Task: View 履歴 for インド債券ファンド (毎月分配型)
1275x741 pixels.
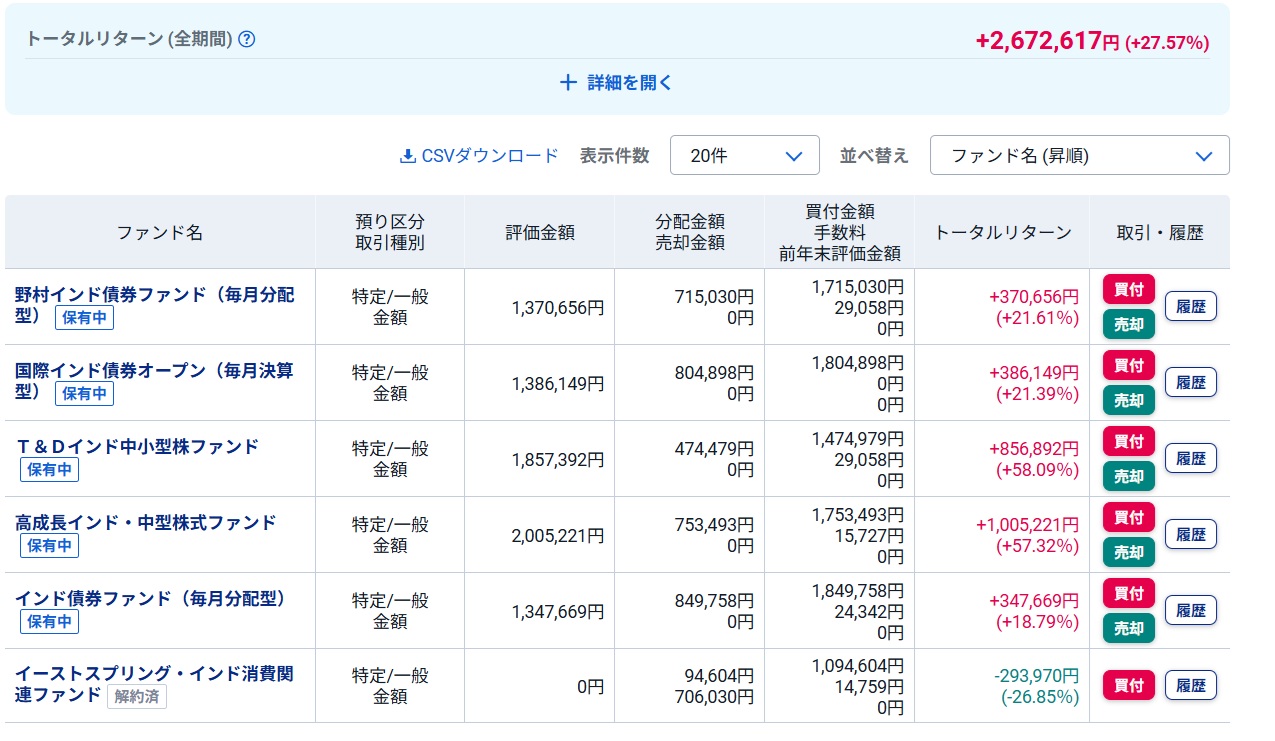Action: click(x=1190, y=610)
